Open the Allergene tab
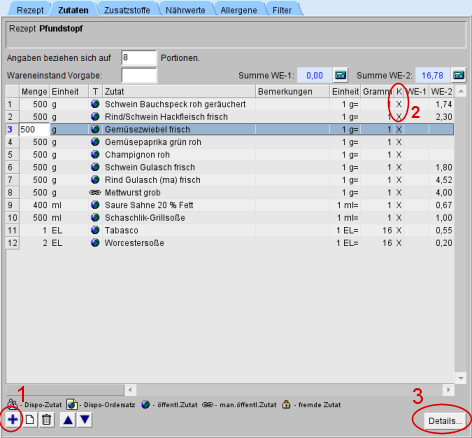472x438 pixels. coord(239,10)
